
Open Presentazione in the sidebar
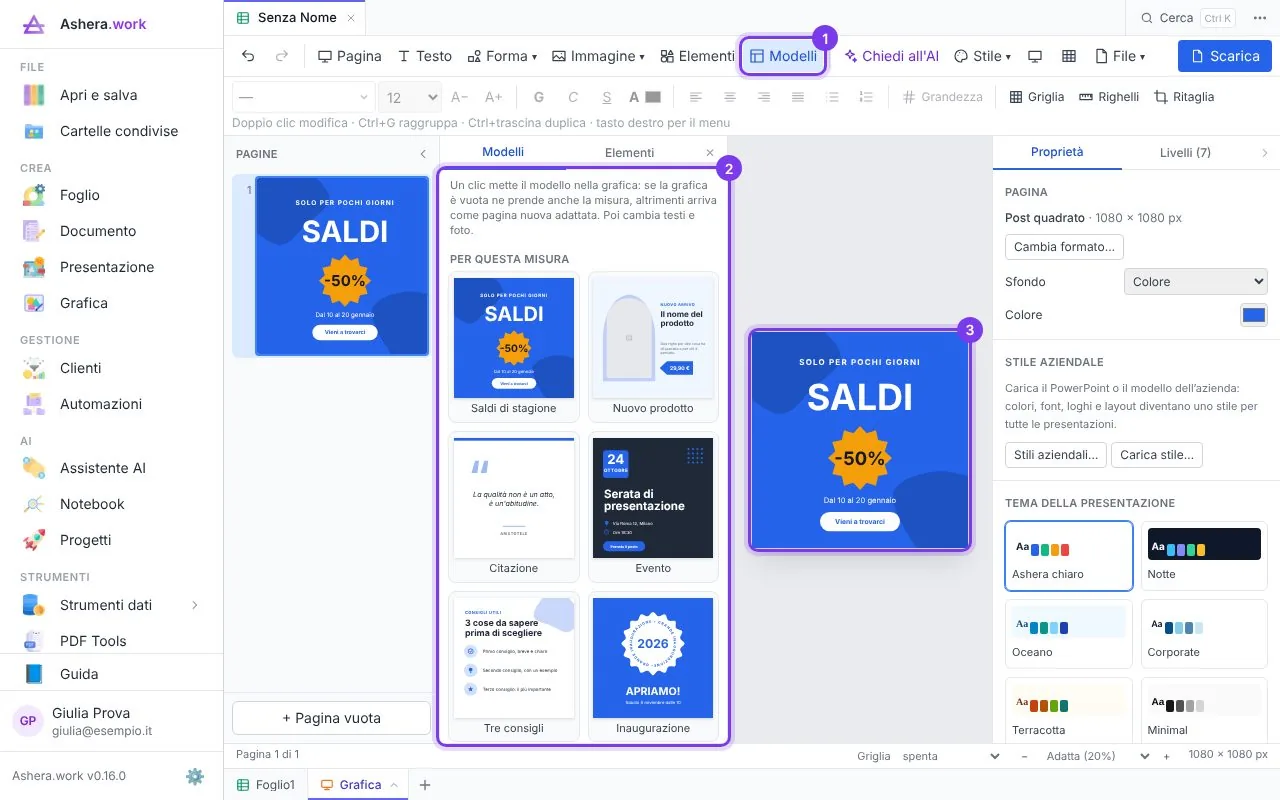pos(107,267)
